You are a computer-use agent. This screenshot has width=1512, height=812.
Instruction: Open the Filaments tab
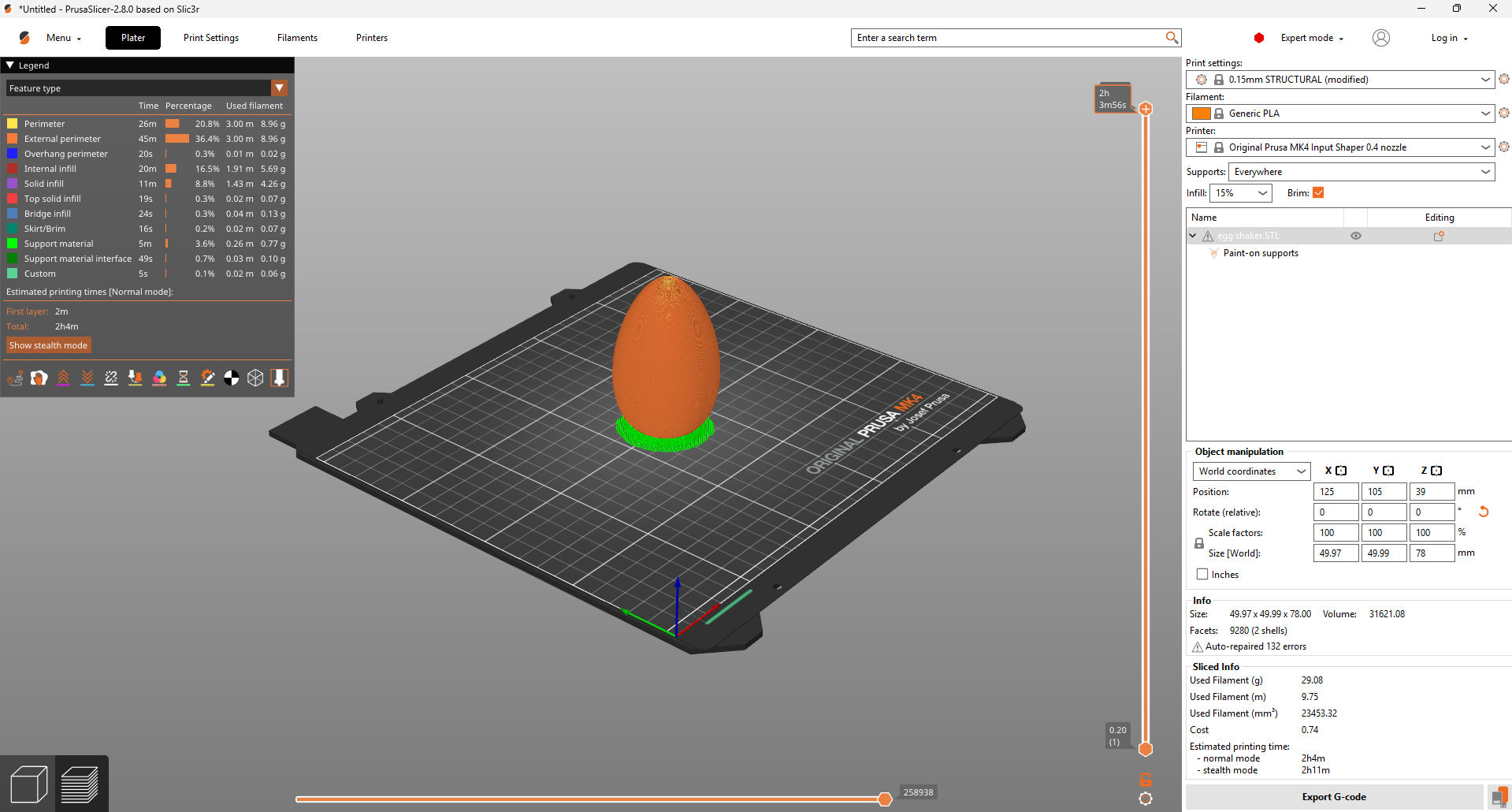coord(297,38)
